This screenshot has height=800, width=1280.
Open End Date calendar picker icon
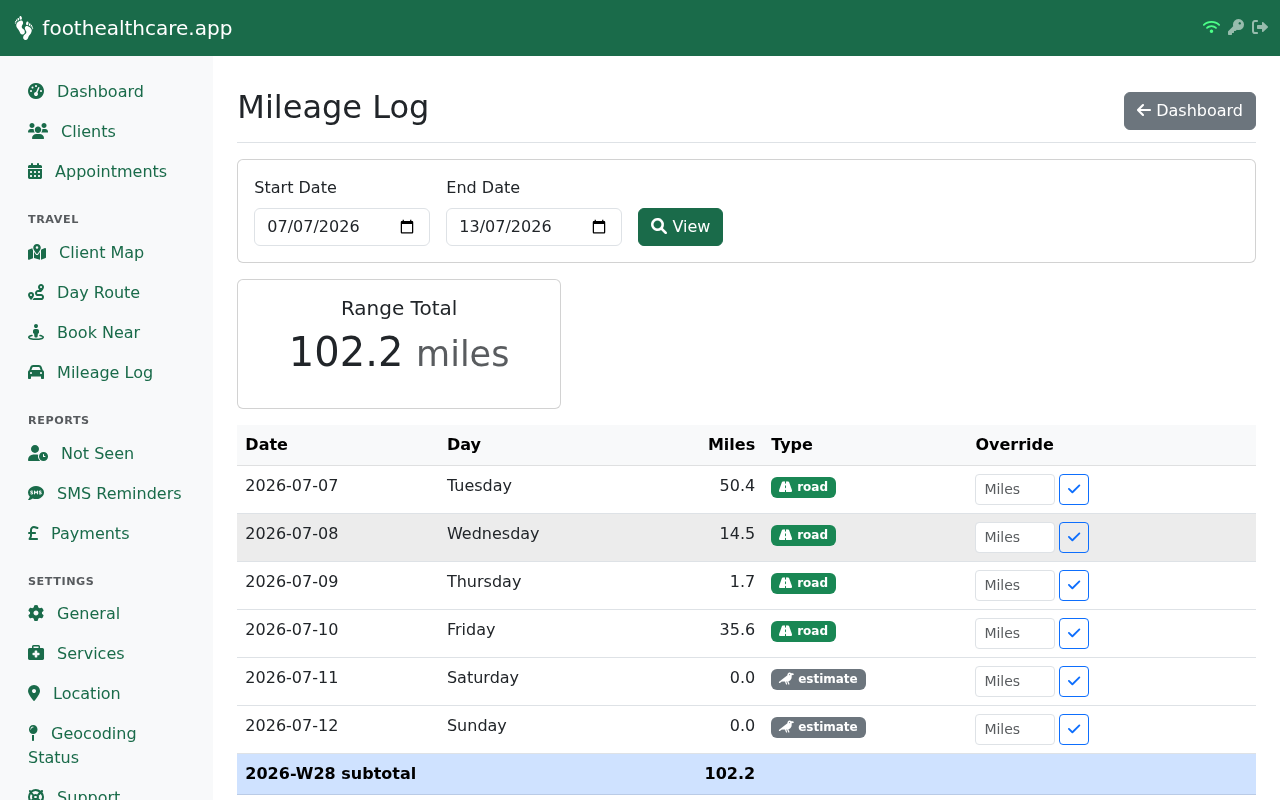[x=599, y=227]
